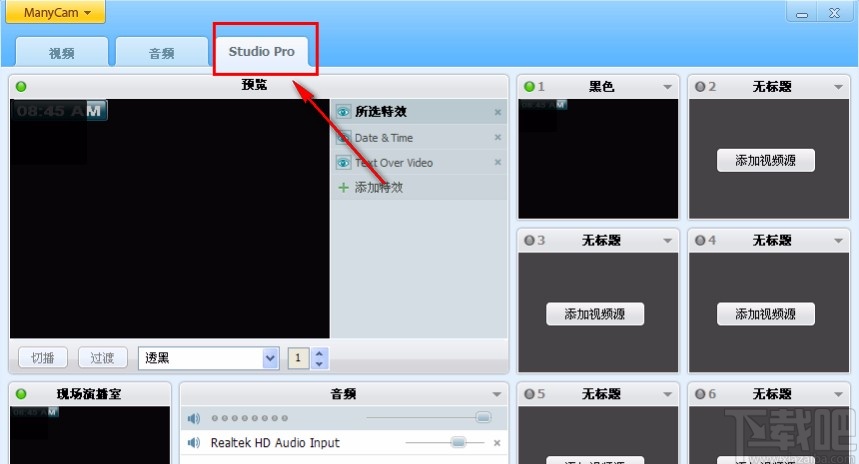This screenshot has width=859, height=464.
Task: Select the Realtek HD Audio Input label
Action: 275,443
